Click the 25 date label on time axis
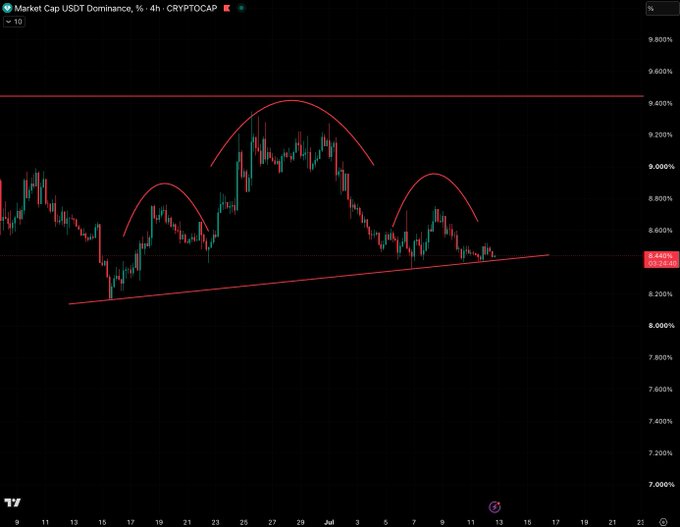Image resolution: width=680 pixels, height=527 pixels. click(x=244, y=522)
